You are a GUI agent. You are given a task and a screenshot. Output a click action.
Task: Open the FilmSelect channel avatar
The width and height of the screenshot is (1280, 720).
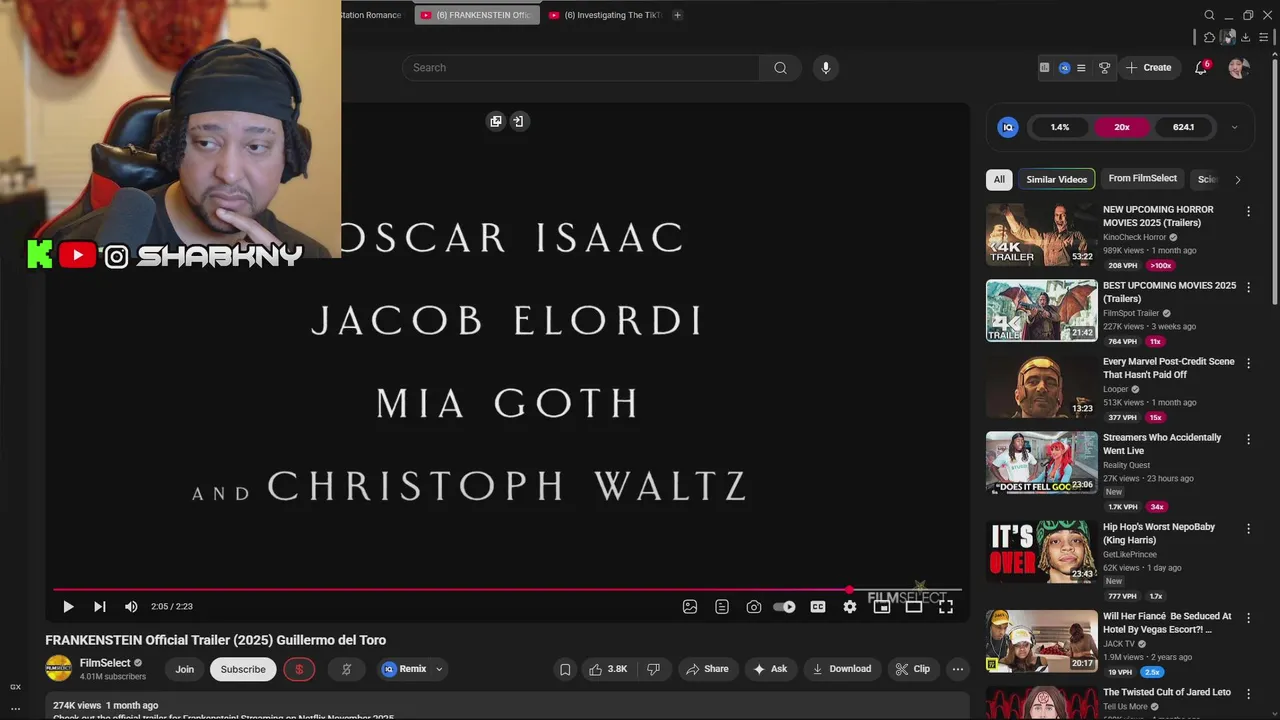point(59,669)
